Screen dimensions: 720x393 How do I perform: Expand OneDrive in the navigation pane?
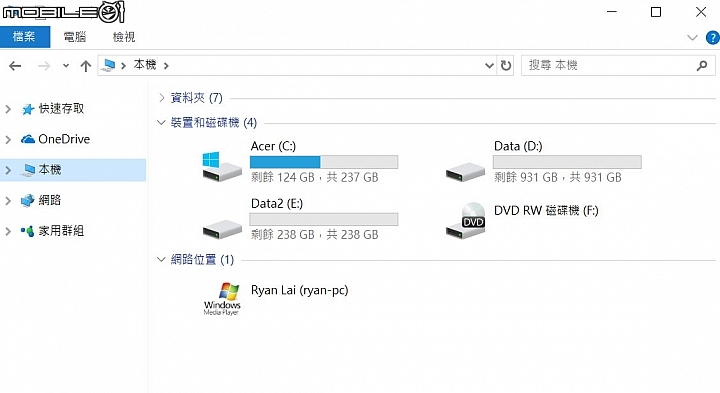8,139
